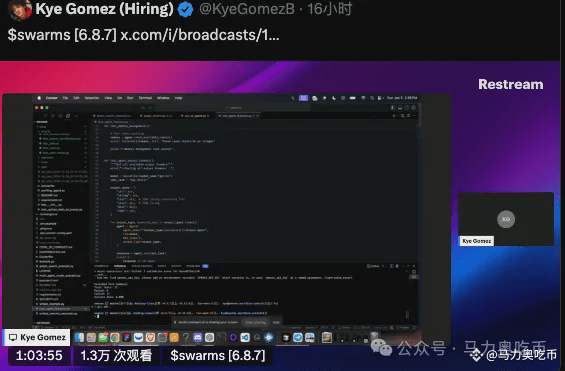Open the Terminal menu in the menu bar
This screenshot has width=565, height=371.
click(x=145, y=98)
